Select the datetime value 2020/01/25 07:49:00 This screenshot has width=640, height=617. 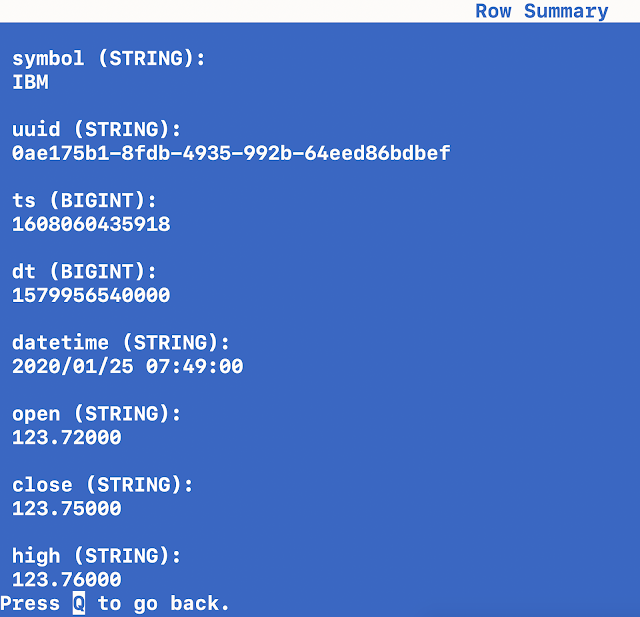click(x=128, y=367)
